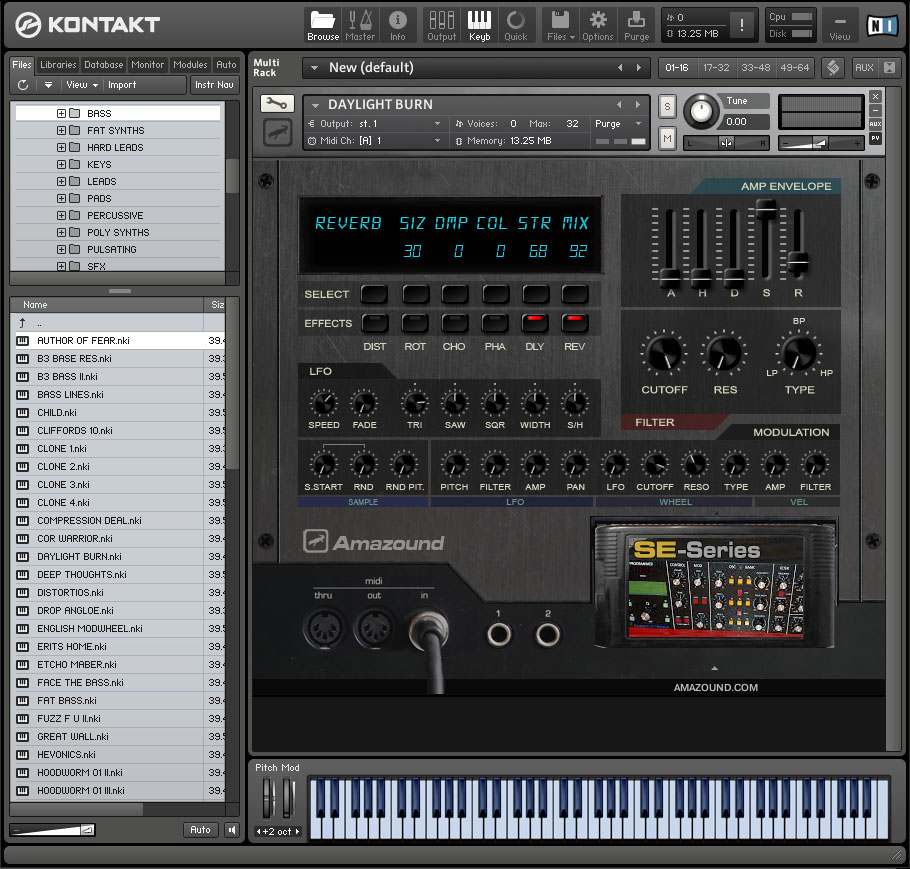Toggle the rack workspace size icon

point(833,68)
